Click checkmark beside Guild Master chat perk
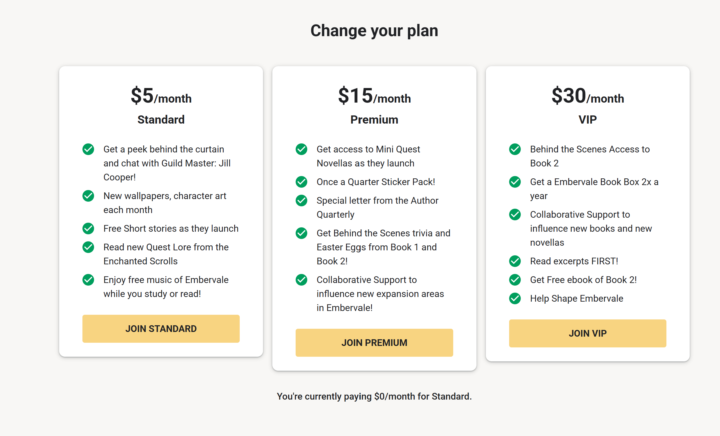 pyautogui.click(x=89, y=149)
